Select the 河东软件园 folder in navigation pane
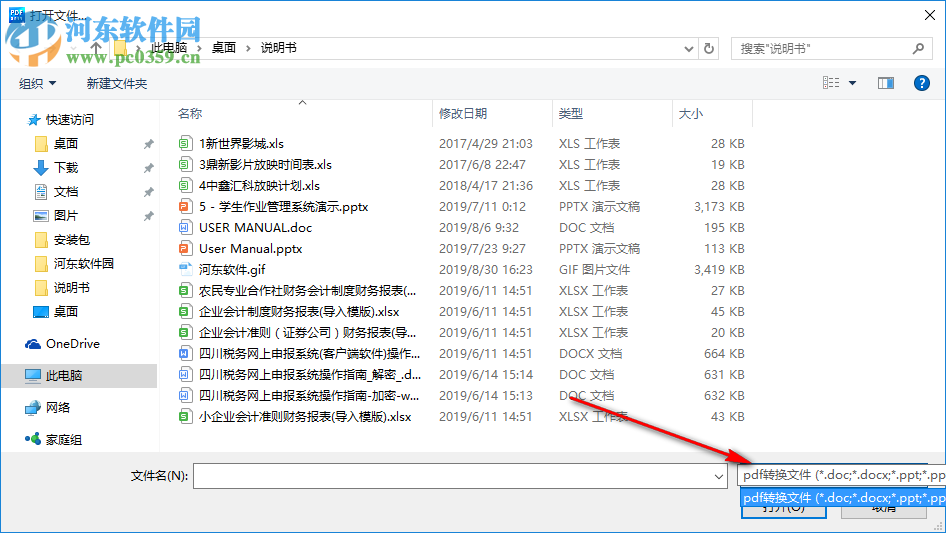 click(x=84, y=263)
